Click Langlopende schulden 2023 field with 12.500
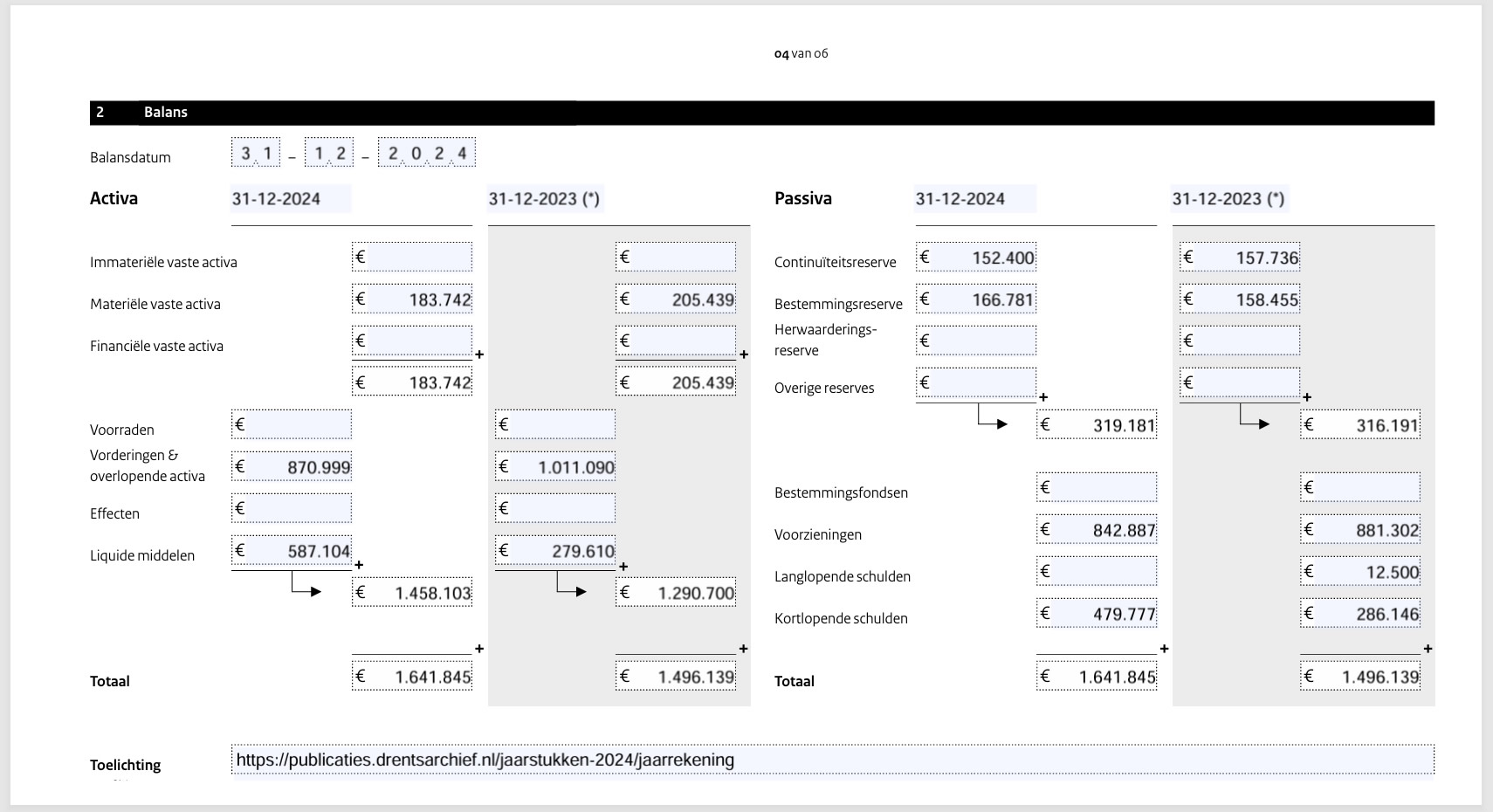 [1360, 571]
